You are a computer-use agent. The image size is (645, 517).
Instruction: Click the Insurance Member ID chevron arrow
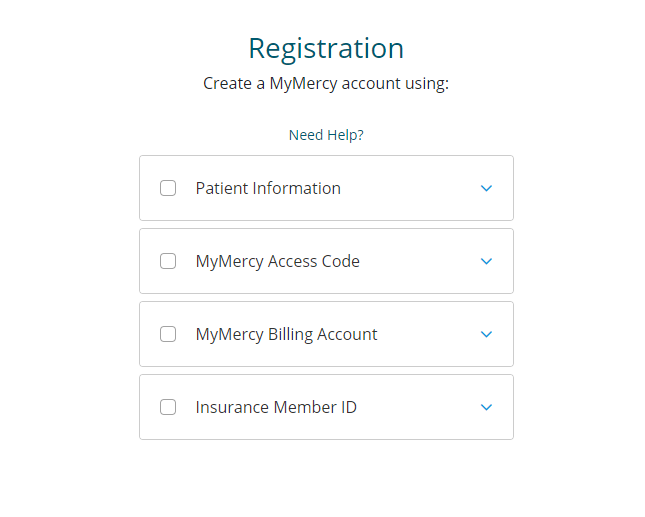tap(486, 407)
